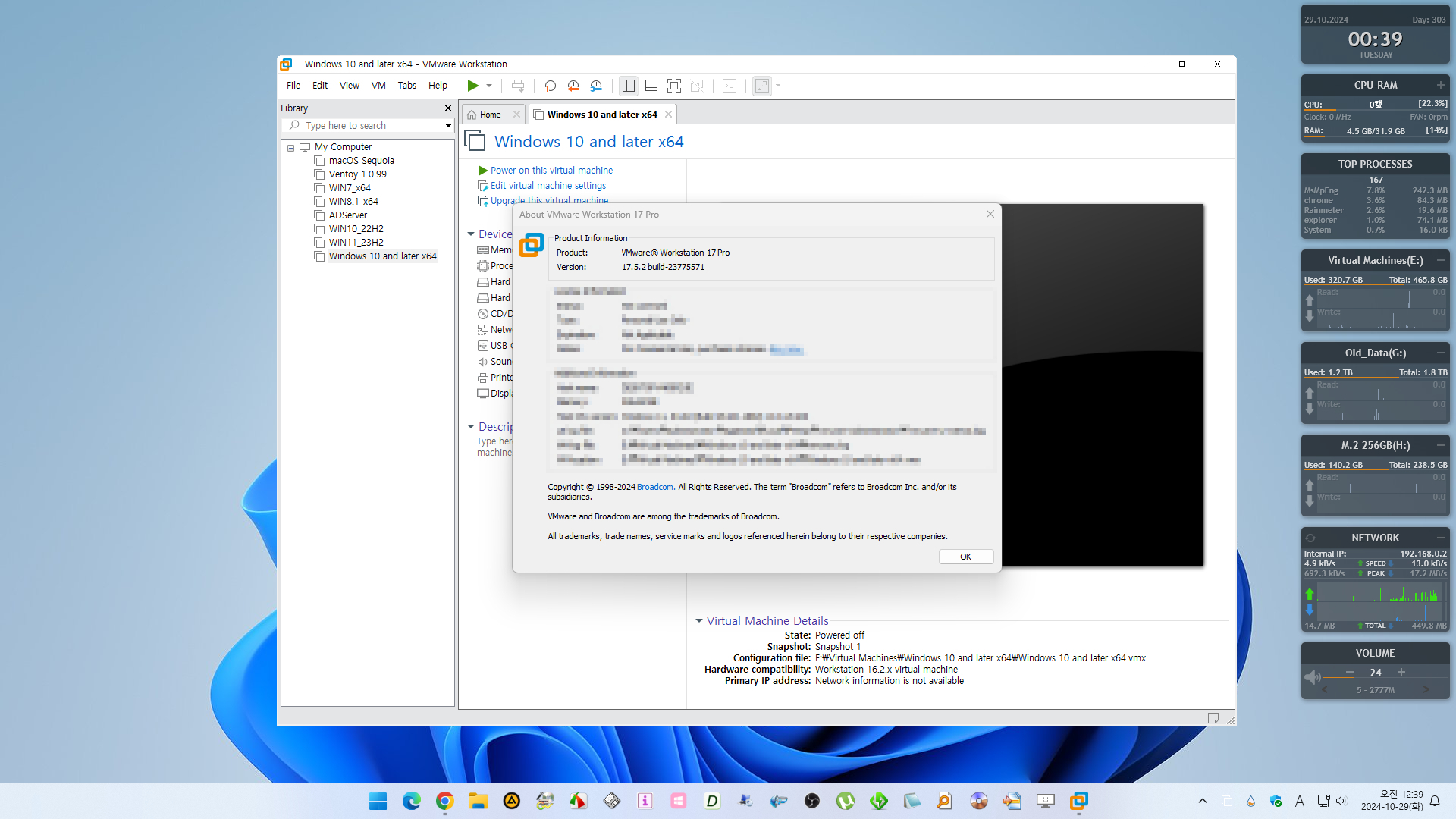Open the VM menu

378,86
